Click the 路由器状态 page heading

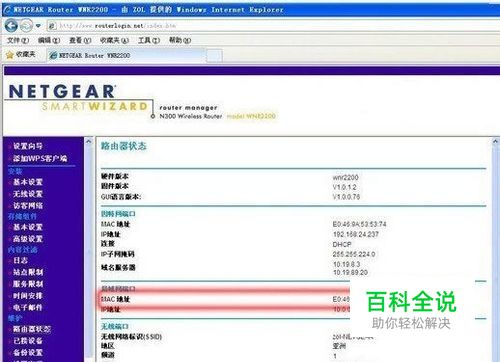[124, 146]
